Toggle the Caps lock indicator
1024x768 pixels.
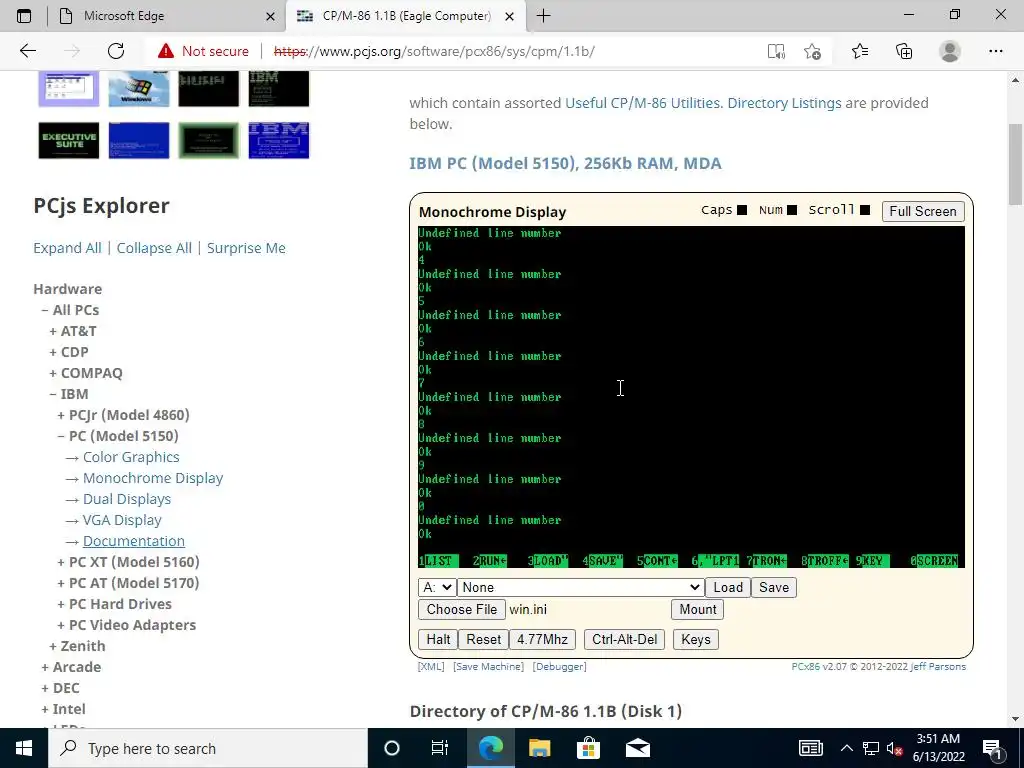click(x=742, y=210)
